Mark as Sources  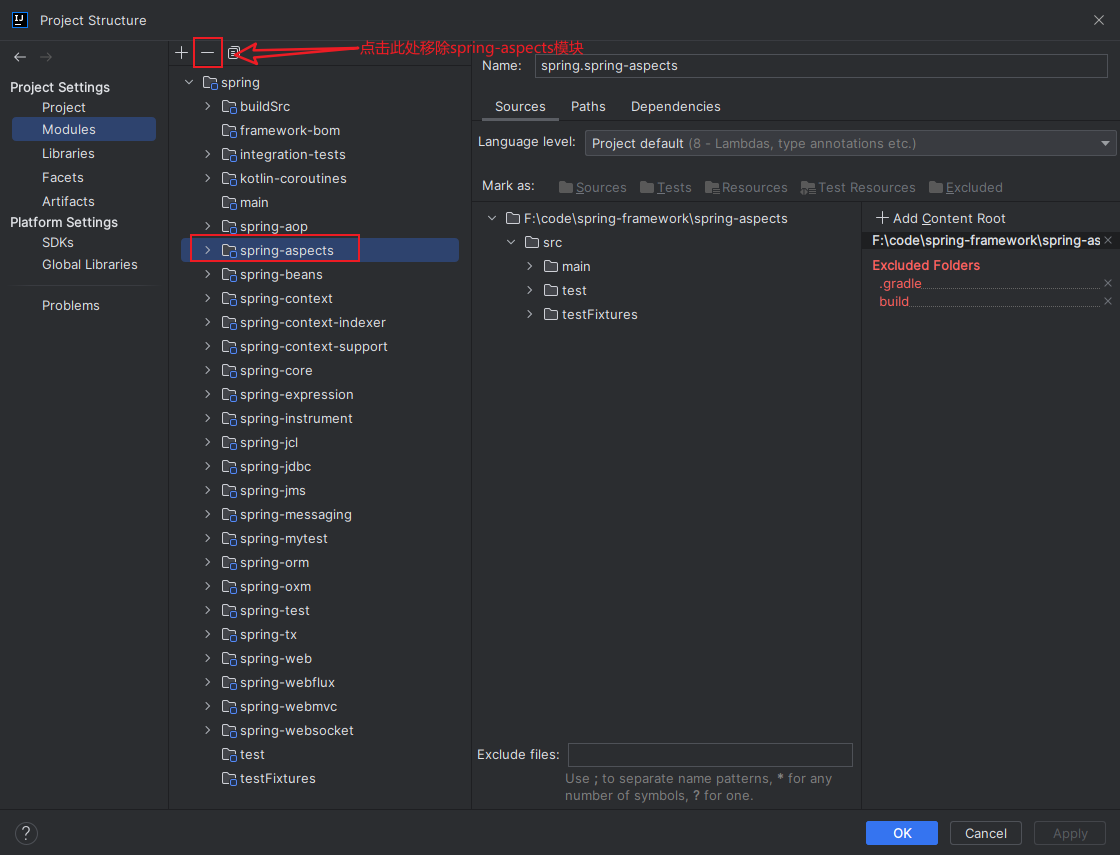coord(592,187)
